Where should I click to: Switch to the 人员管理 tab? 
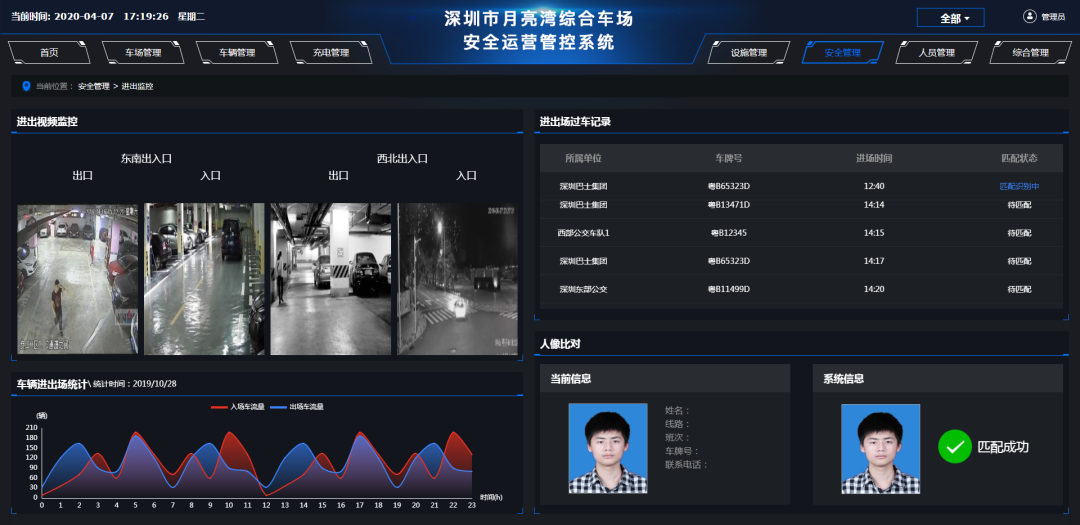tap(937, 53)
